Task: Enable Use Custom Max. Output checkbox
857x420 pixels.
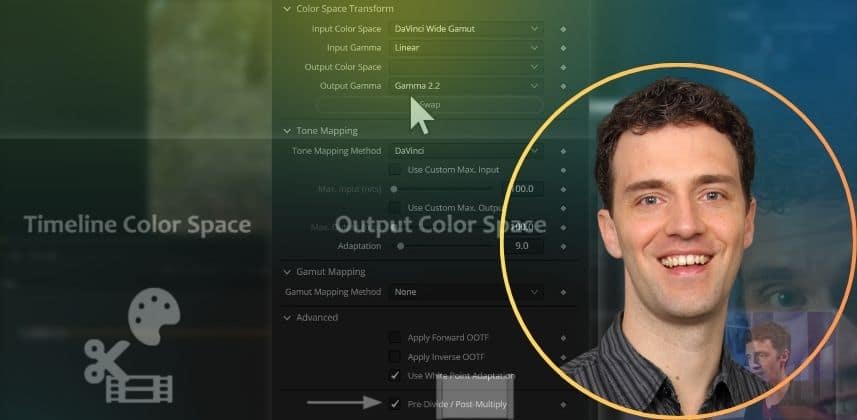Action: point(395,208)
